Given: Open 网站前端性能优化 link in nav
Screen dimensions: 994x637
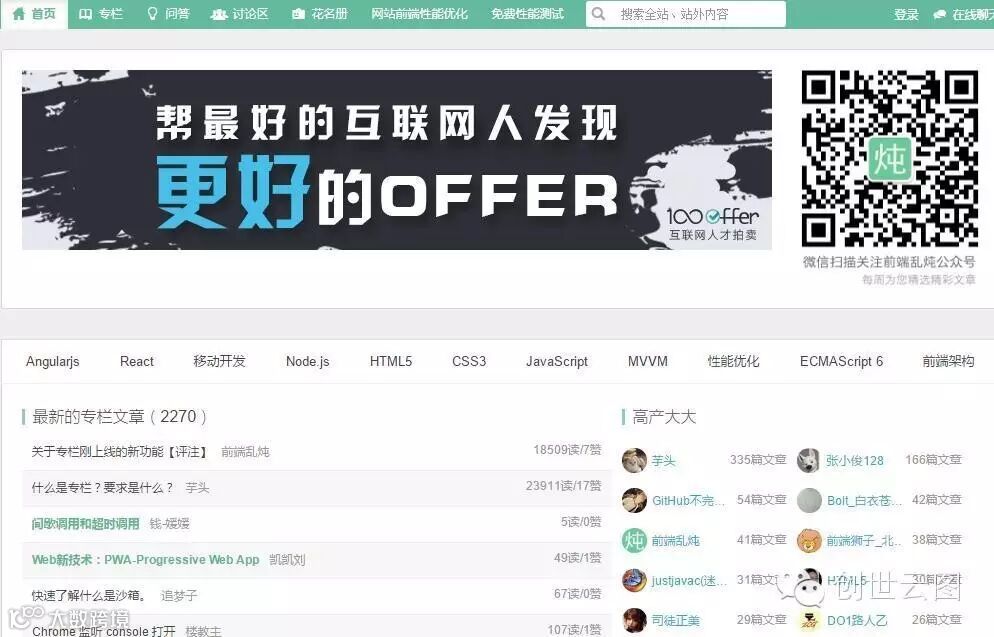Looking at the screenshot, I should click(x=419, y=14).
